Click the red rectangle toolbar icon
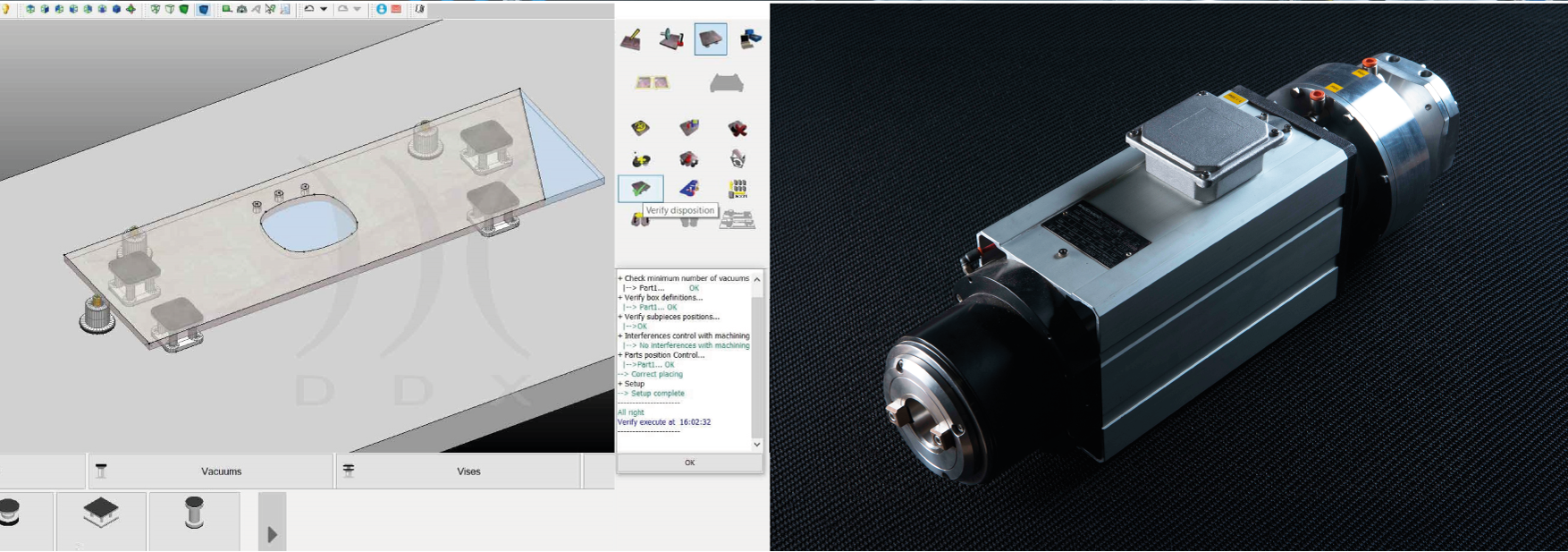 [396, 9]
